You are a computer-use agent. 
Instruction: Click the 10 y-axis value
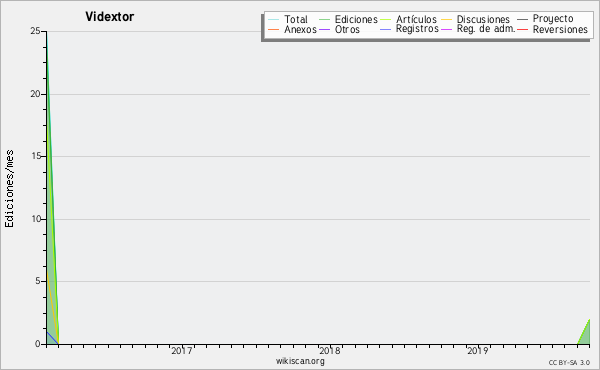coord(35,219)
